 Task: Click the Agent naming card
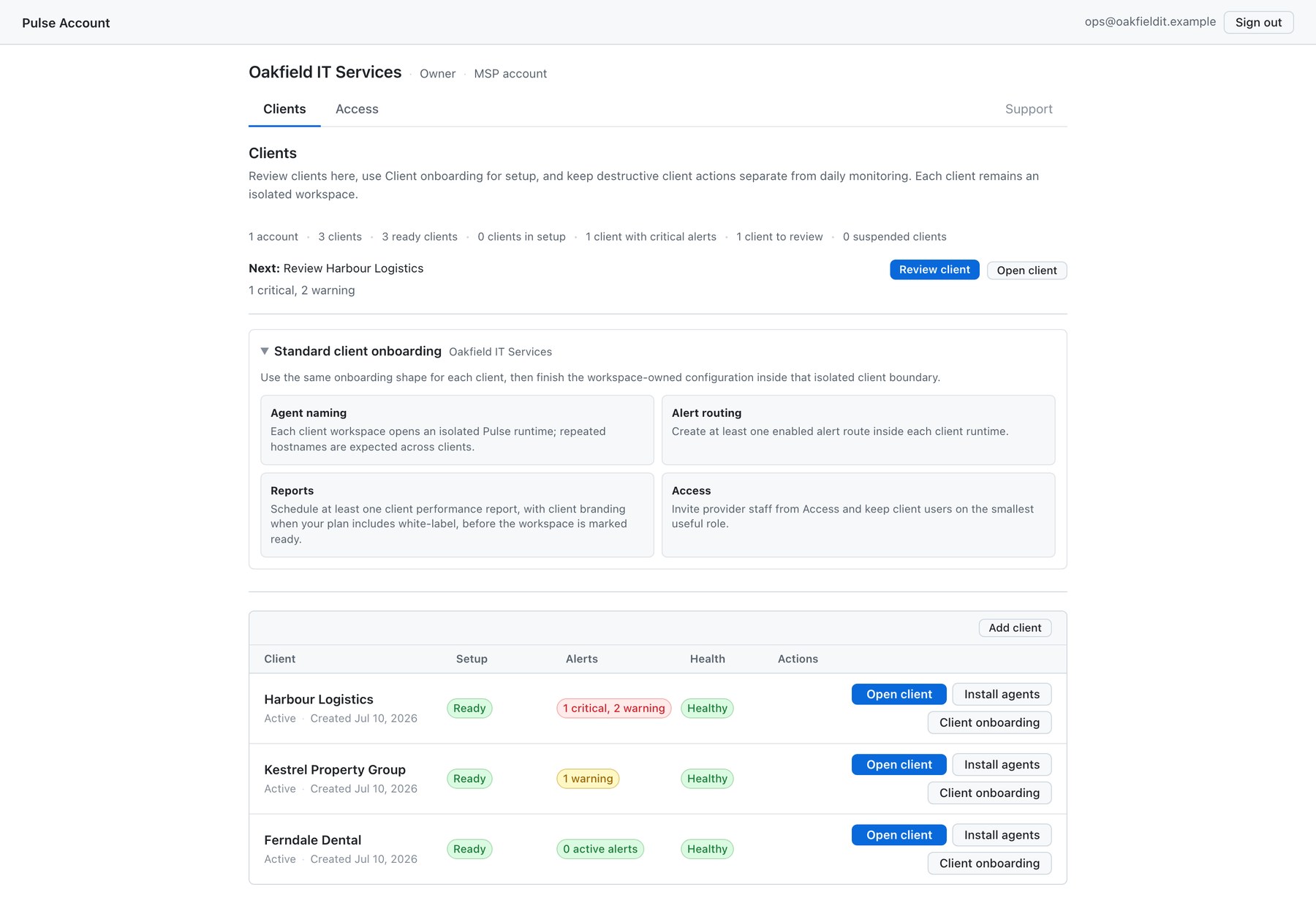click(x=457, y=430)
